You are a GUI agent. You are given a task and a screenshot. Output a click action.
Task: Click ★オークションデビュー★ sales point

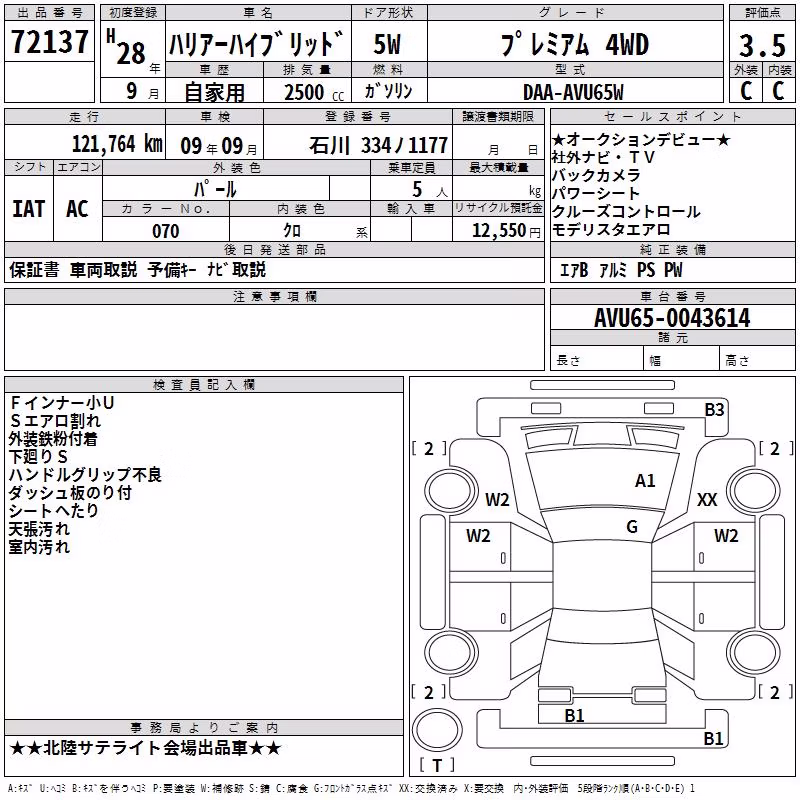pyautogui.click(x=641, y=140)
